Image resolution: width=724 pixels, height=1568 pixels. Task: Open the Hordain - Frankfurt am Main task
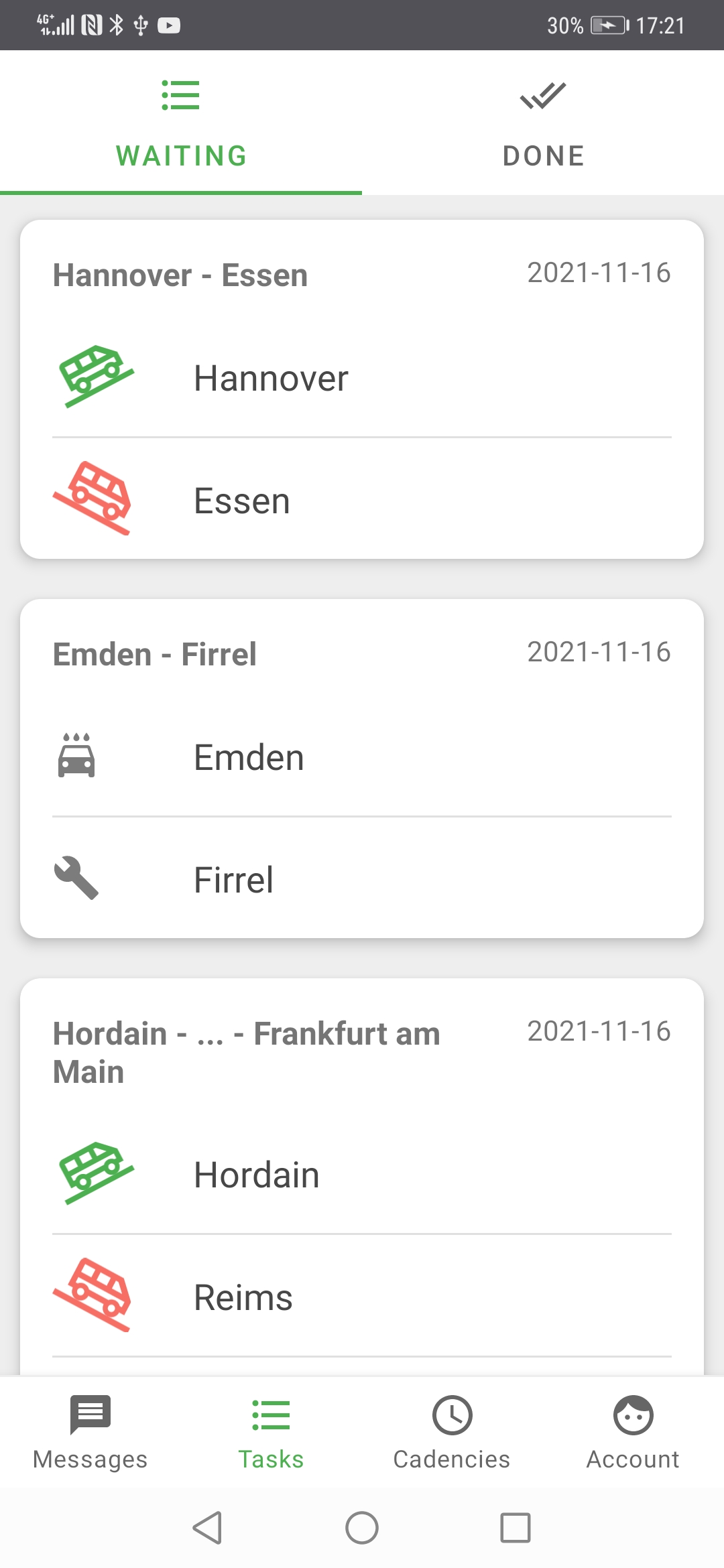[247, 1052]
